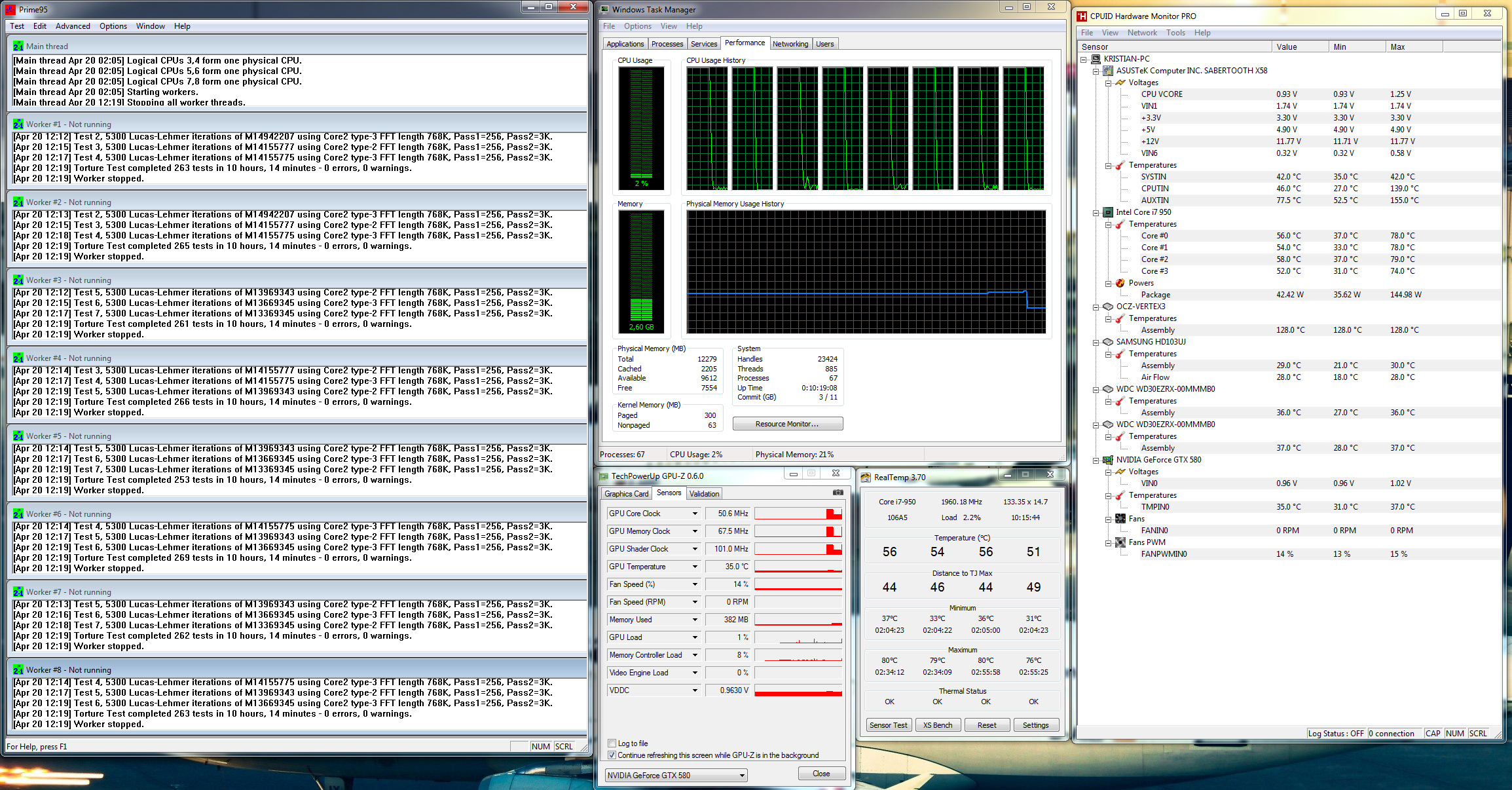Image resolution: width=1512 pixels, height=790 pixels.
Task: Click the Worker #7 window icon
Action: point(18,592)
